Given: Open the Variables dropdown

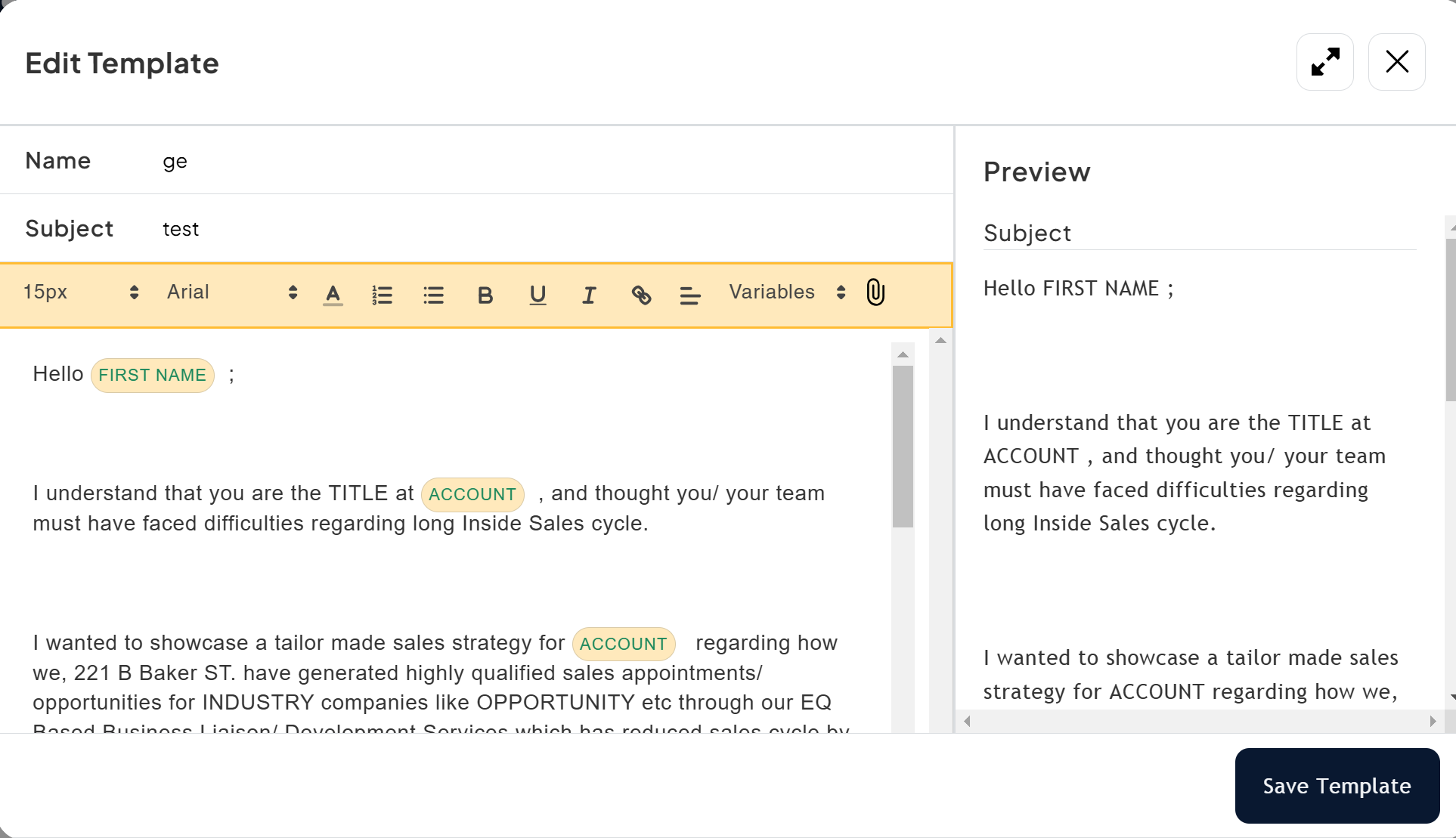Looking at the screenshot, I should (x=786, y=292).
